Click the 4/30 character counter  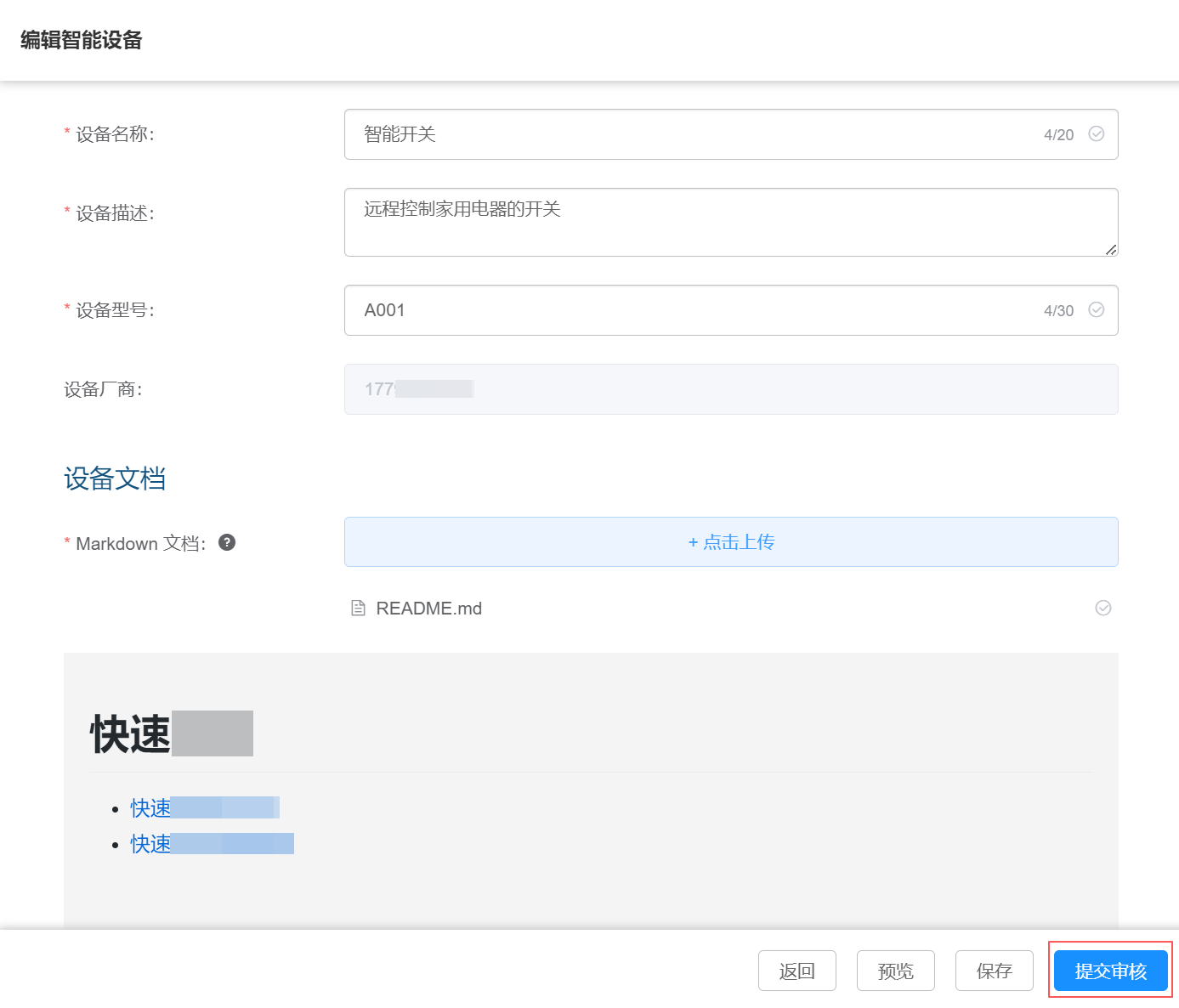click(x=1058, y=310)
